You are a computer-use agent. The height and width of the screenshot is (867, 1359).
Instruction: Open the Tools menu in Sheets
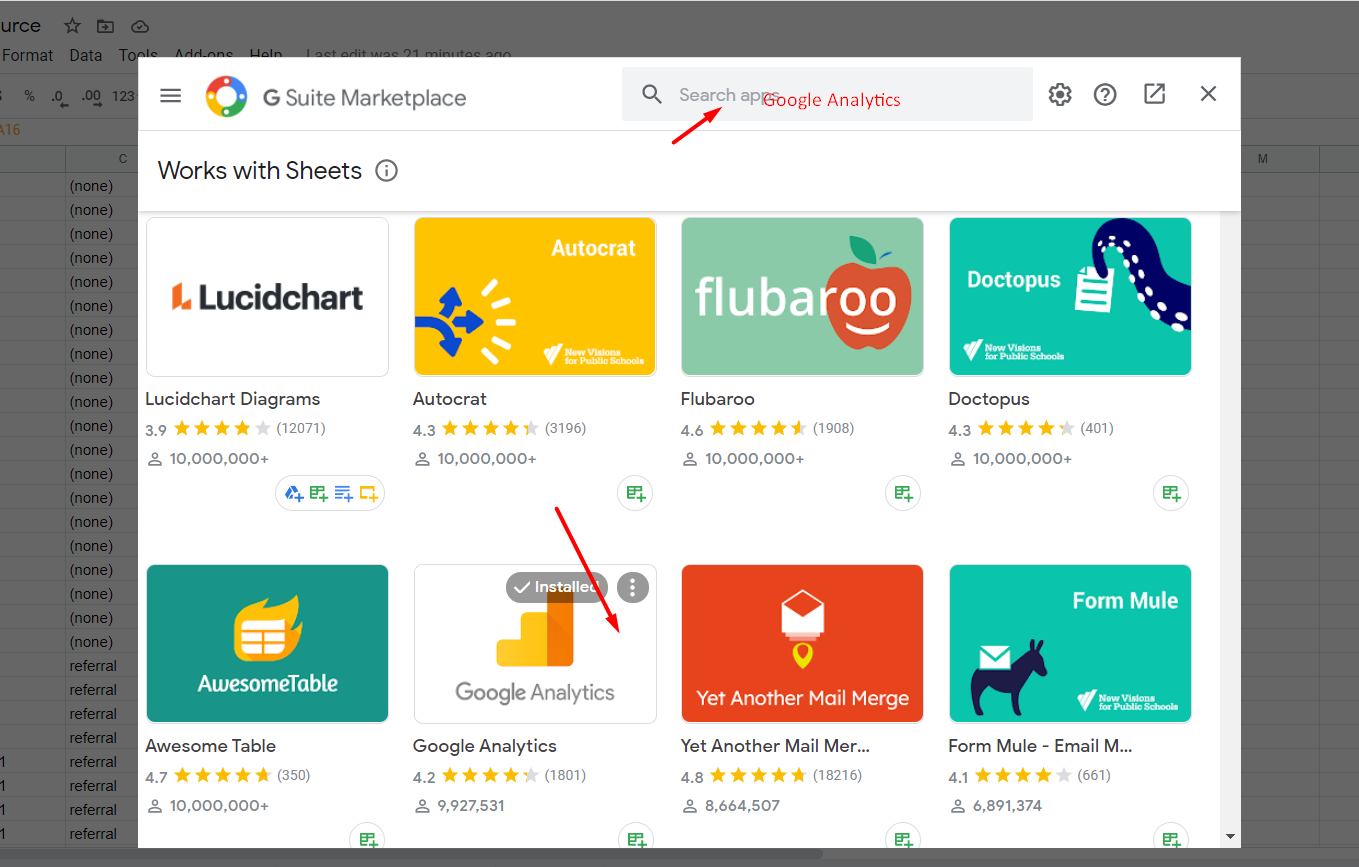(x=138, y=55)
